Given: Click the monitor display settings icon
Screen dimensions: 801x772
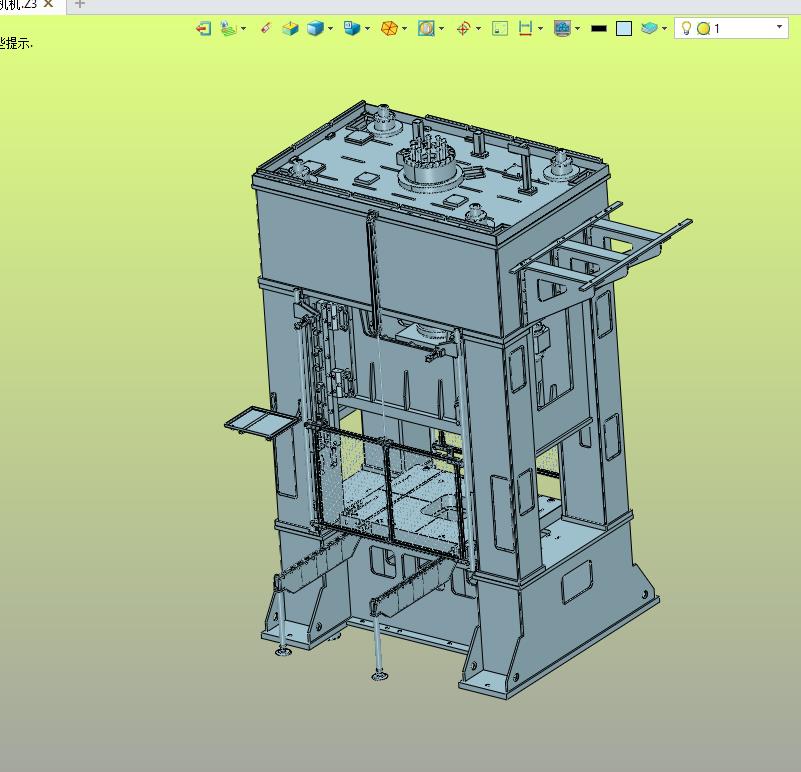Looking at the screenshot, I should point(562,28).
